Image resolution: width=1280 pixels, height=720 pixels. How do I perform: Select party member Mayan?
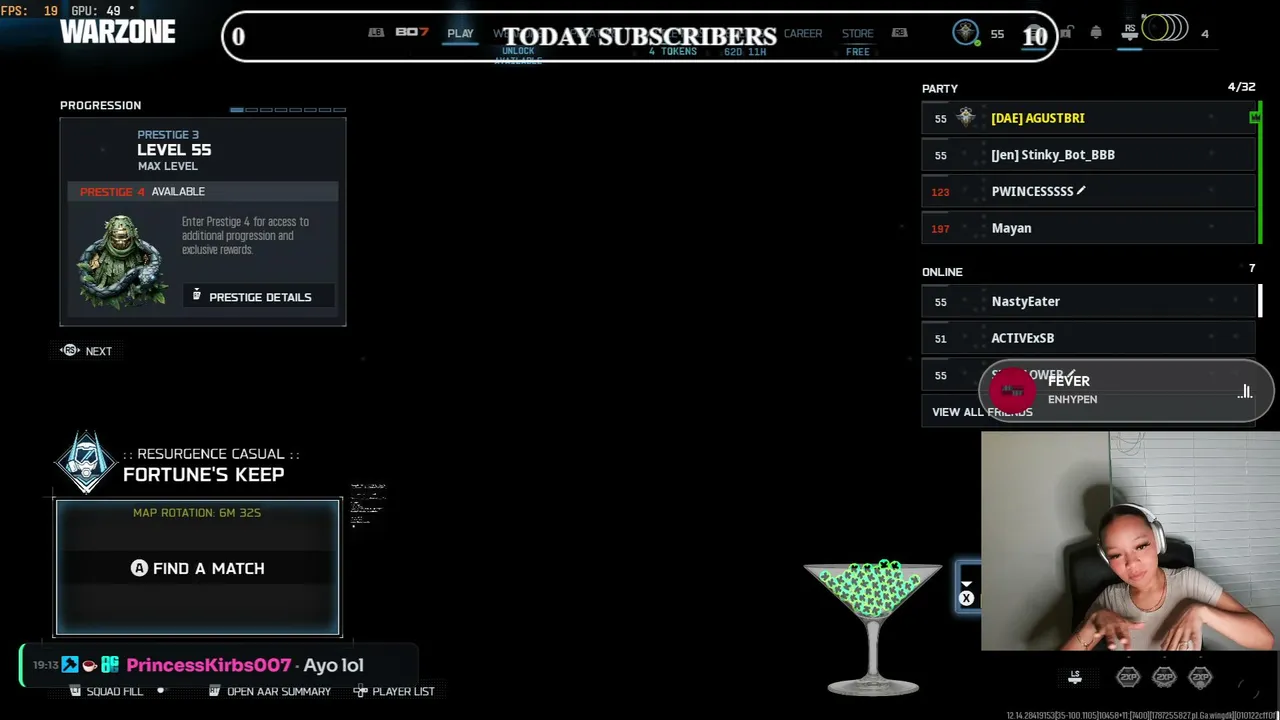(1088, 228)
